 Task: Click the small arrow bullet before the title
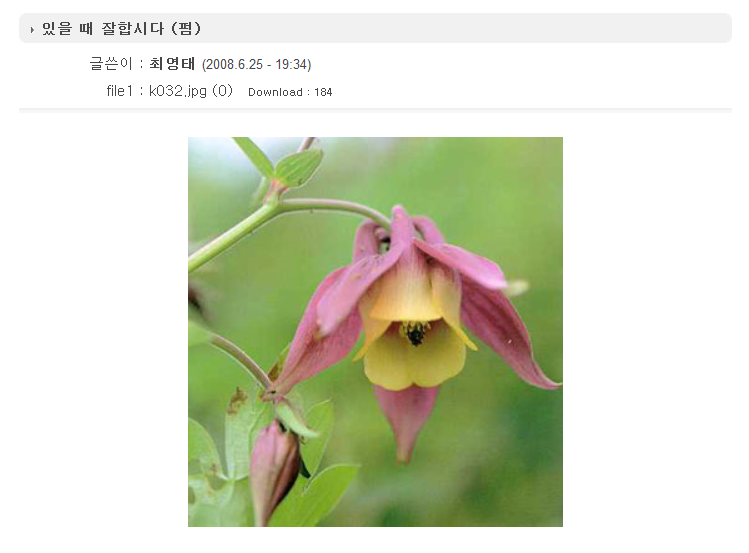[x=32, y=30]
